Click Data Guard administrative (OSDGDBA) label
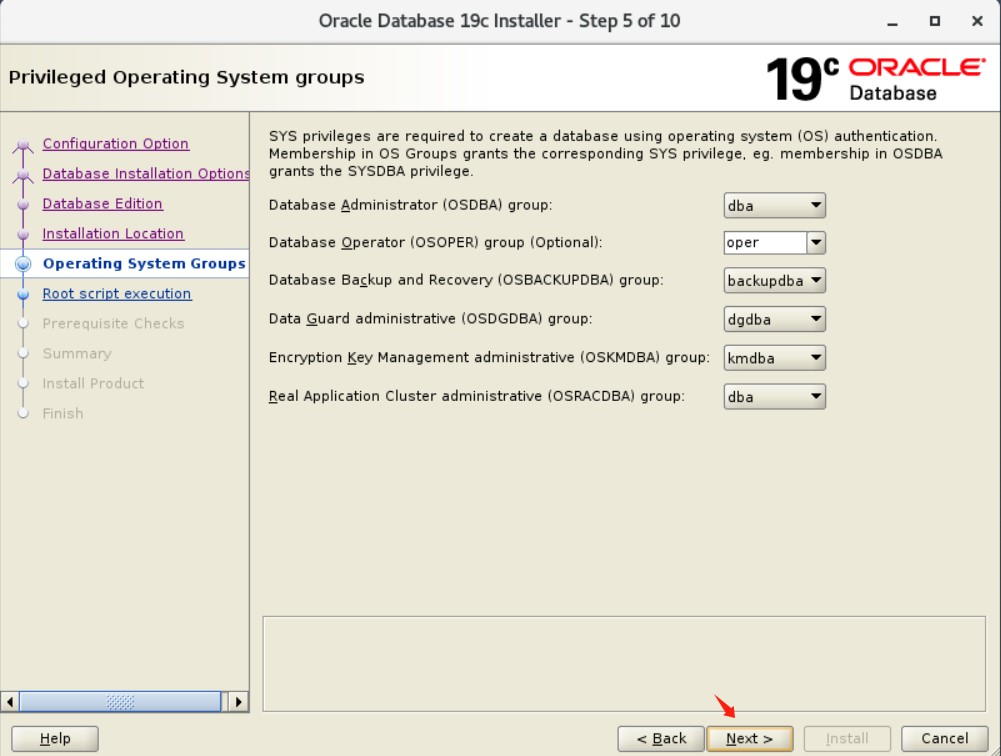Viewport: 1001px width, 756px height. coord(430,319)
